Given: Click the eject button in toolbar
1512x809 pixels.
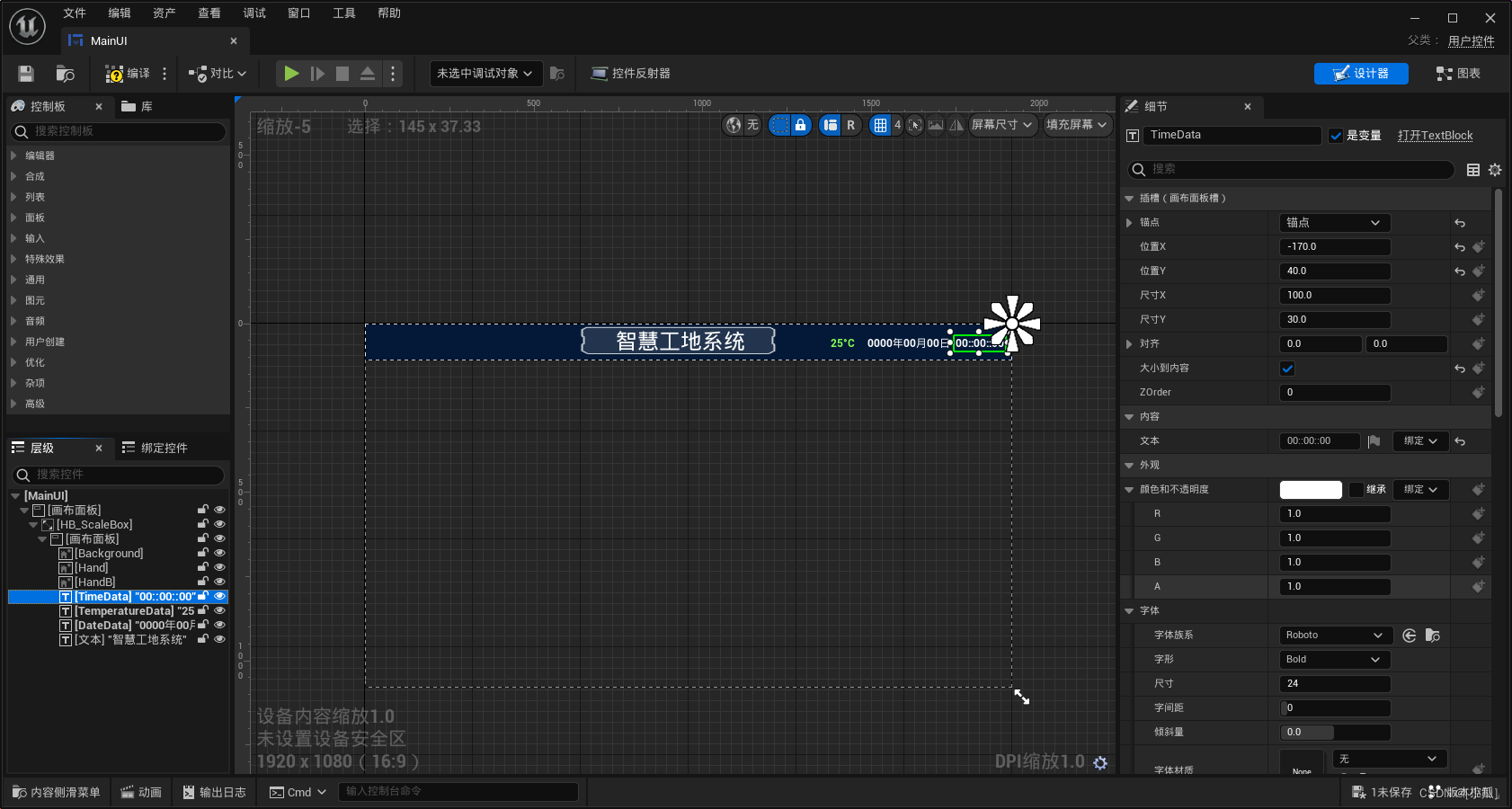Looking at the screenshot, I should tap(368, 74).
